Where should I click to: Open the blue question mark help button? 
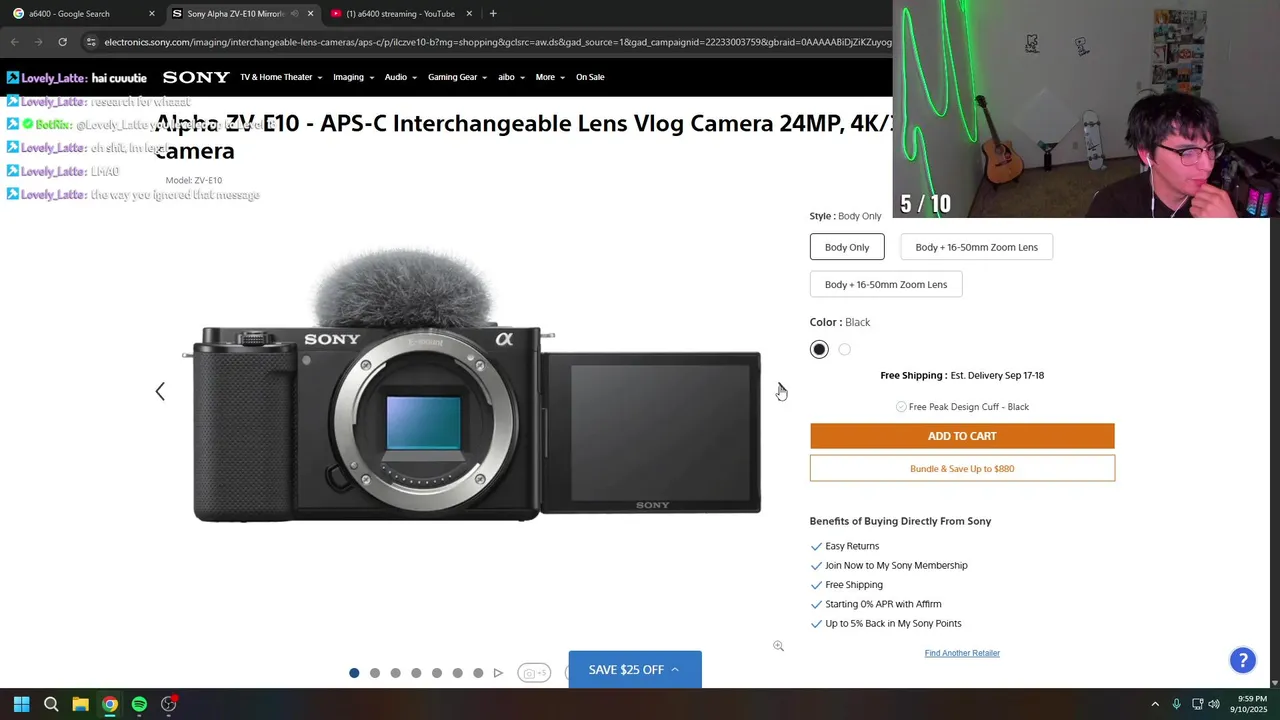point(1242,660)
